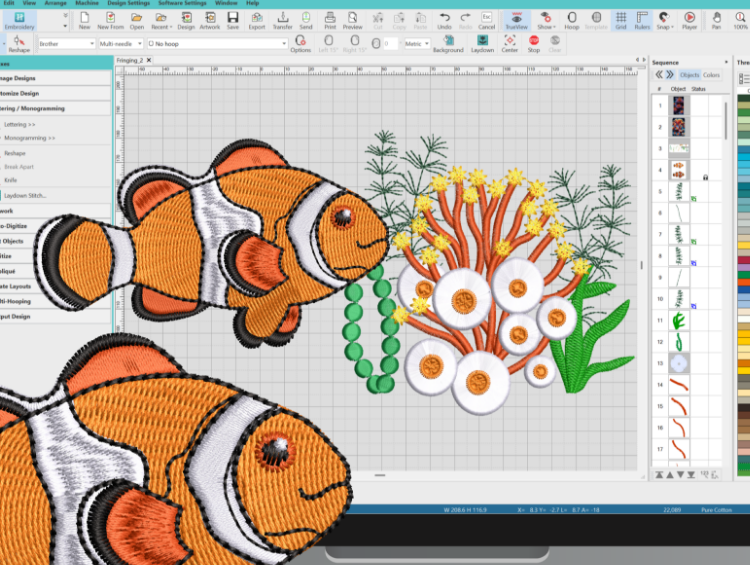Click the Send to machine icon
This screenshot has width=750, height=565.
pyautogui.click(x=306, y=21)
